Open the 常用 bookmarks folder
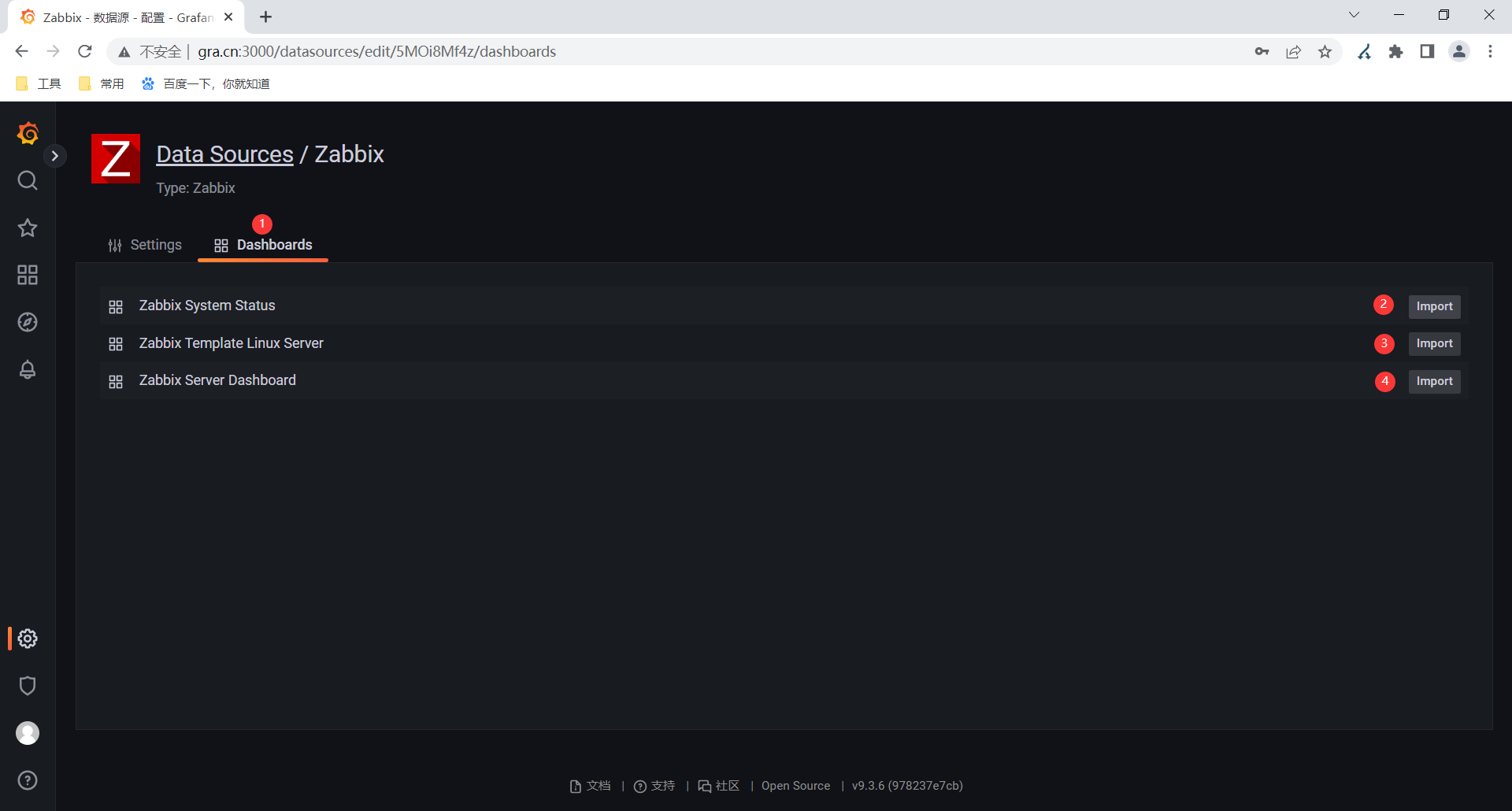The height and width of the screenshot is (811, 1512). 101,83
